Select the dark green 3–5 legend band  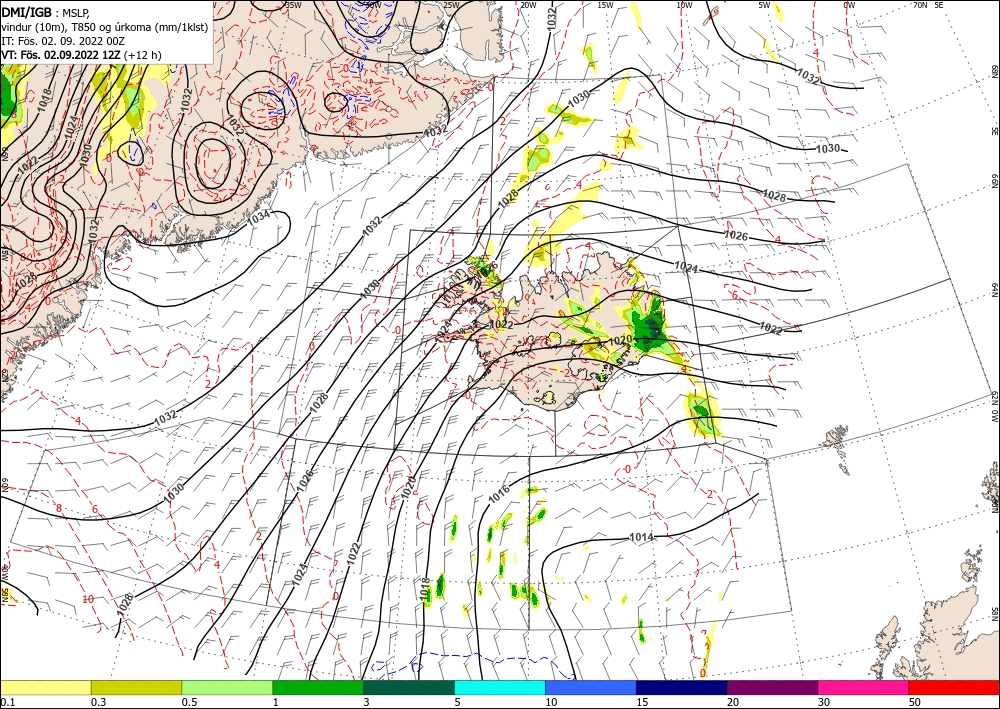pos(409,687)
